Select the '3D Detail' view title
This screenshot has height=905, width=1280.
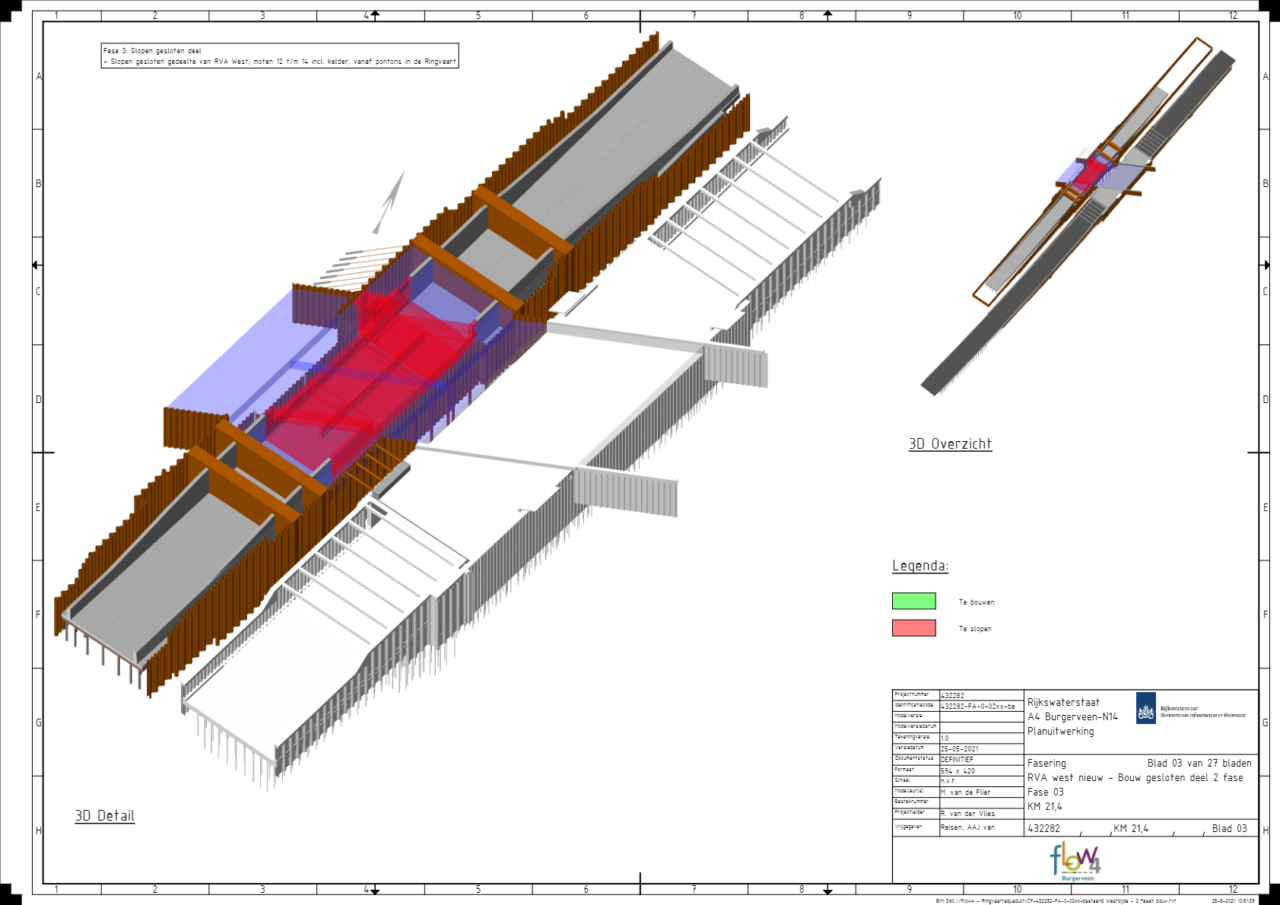(104, 816)
